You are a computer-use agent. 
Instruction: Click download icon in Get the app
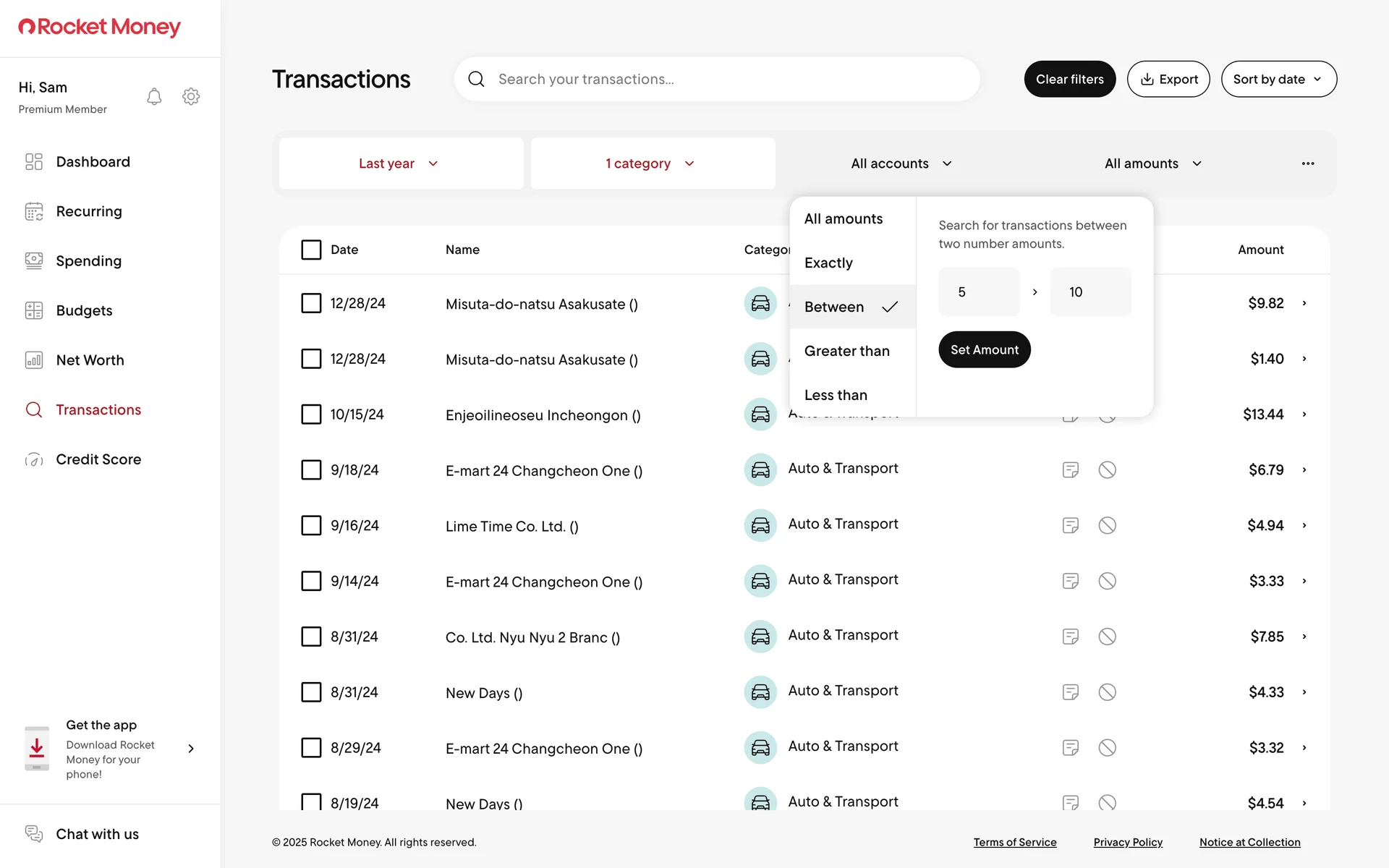pyautogui.click(x=37, y=749)
